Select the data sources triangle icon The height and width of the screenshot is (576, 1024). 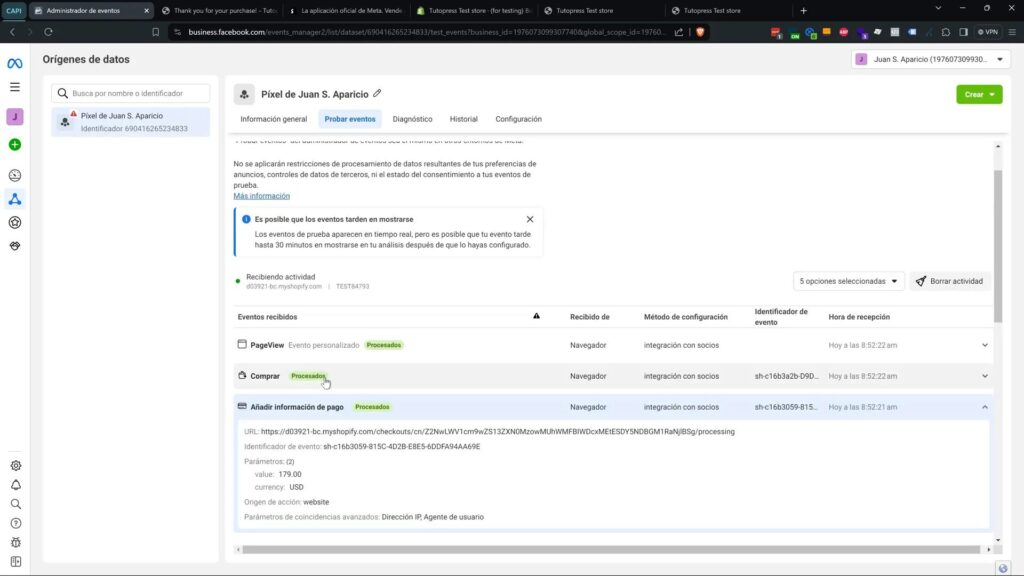pyautogui.click(x=14, y=199)
